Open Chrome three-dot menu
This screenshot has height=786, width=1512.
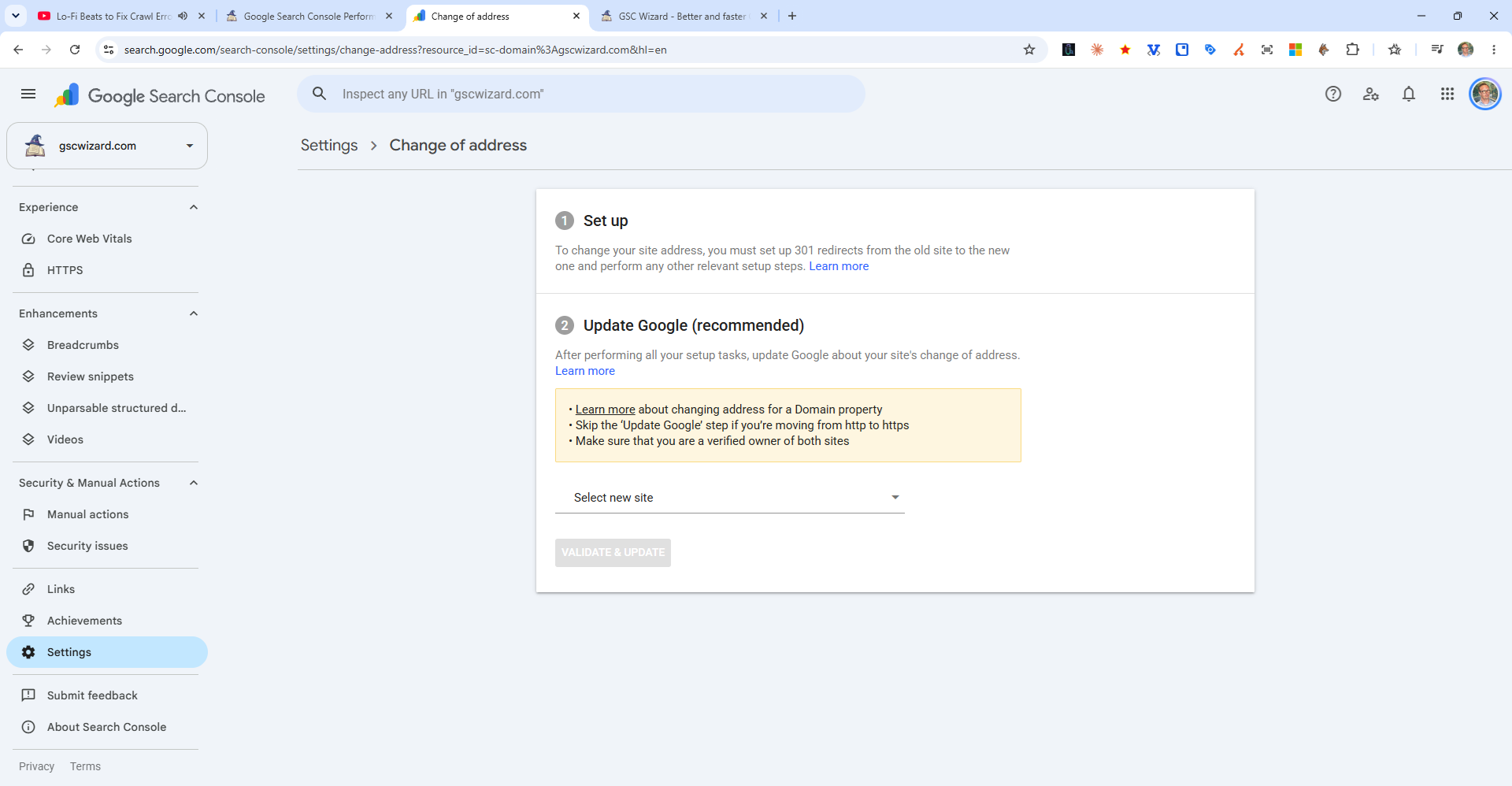1494,50
